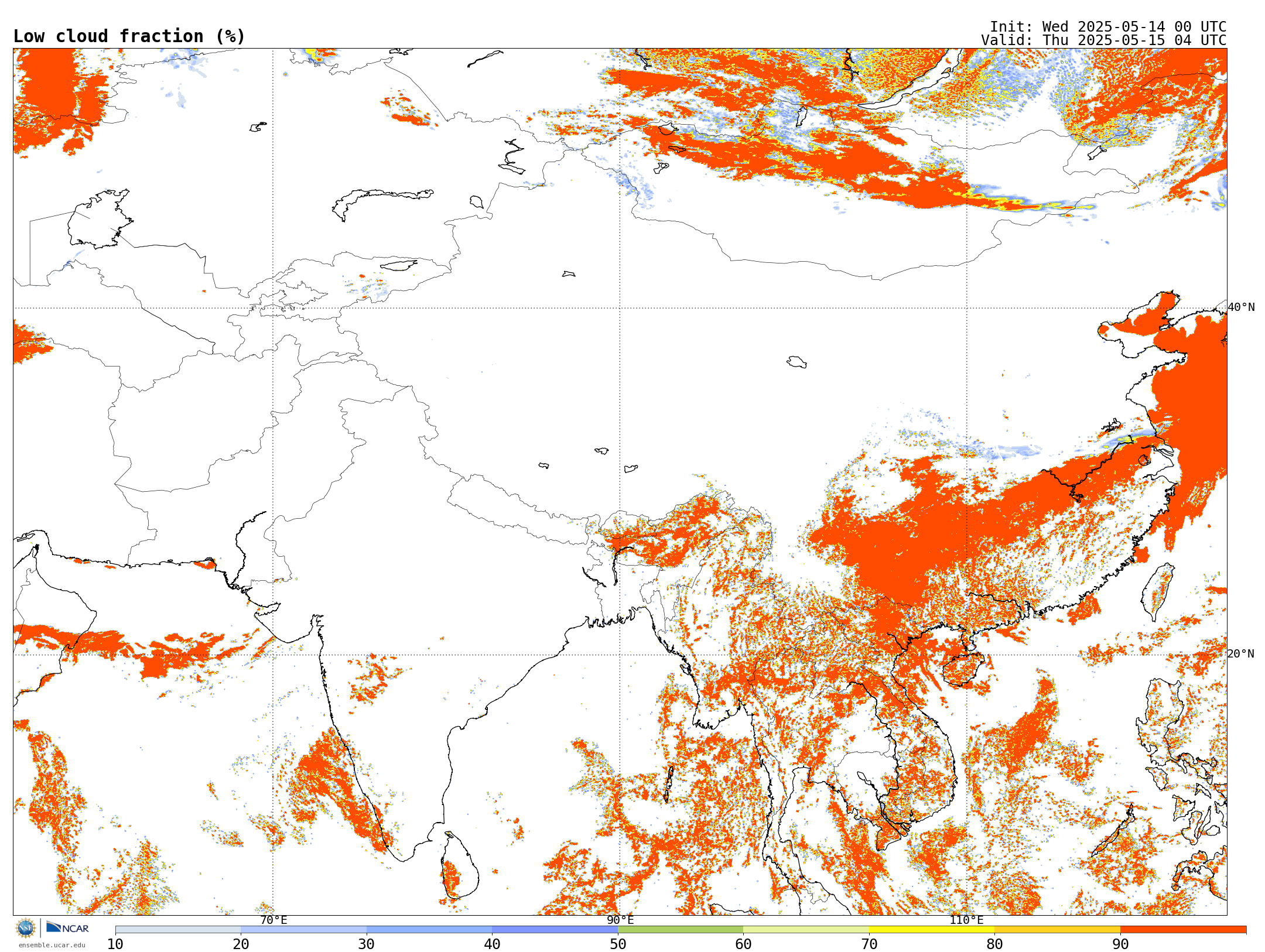Click the colorbar tick label 10
The image size is (1265, 952).
115,944
